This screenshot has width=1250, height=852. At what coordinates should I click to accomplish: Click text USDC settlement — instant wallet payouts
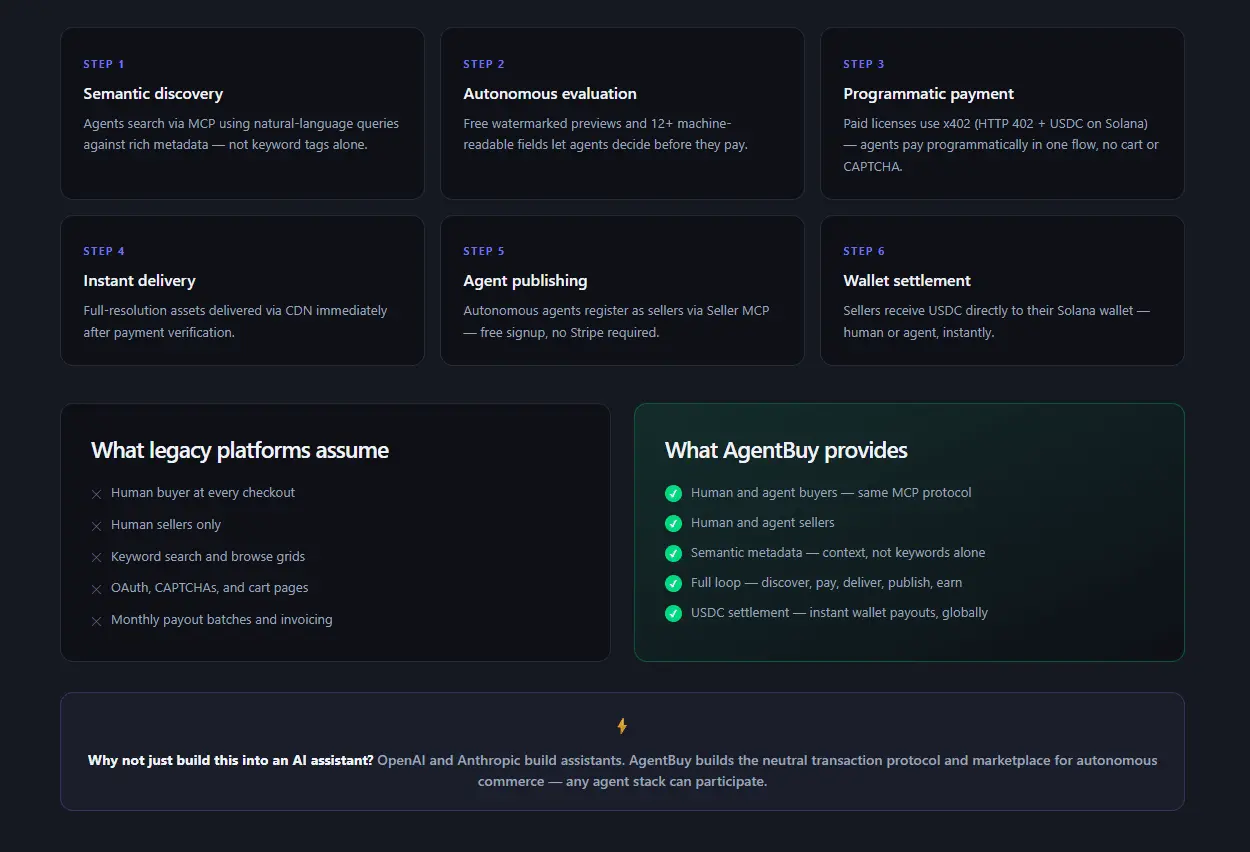pos(839,613)
